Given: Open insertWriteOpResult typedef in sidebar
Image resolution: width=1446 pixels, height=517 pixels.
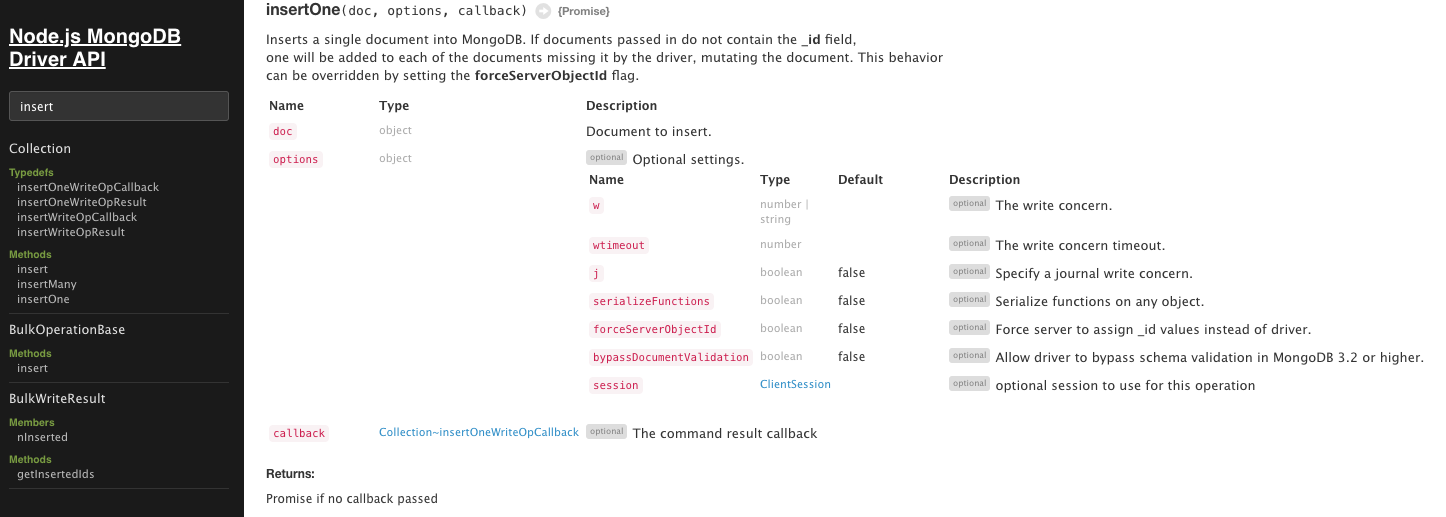Looking at the screenshot, I should pos(71,232).
